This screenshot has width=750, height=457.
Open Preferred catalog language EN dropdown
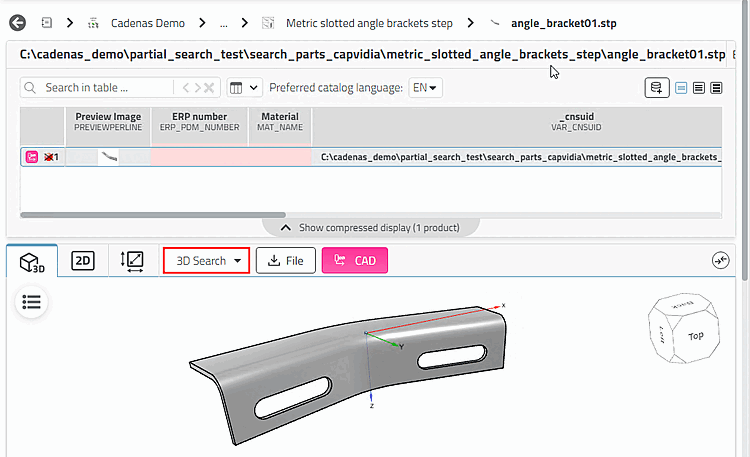pyautogui.click(x=425, y=88)
